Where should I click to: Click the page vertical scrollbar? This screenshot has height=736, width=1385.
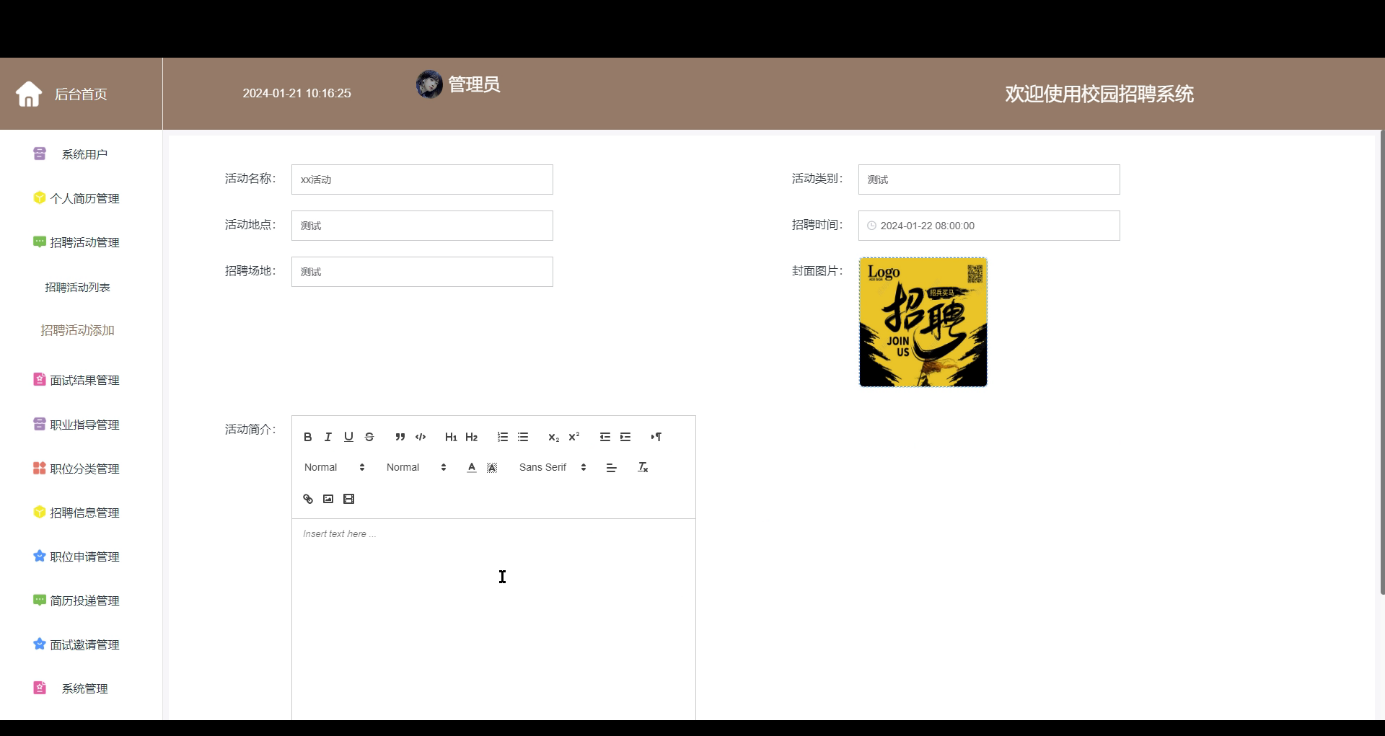pos(1381,362)
